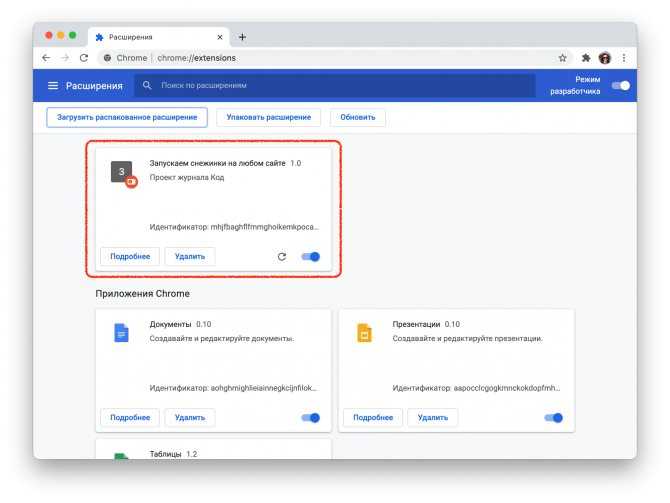
Task: Click the text Проект журнала Код
Action: point(187,177)
